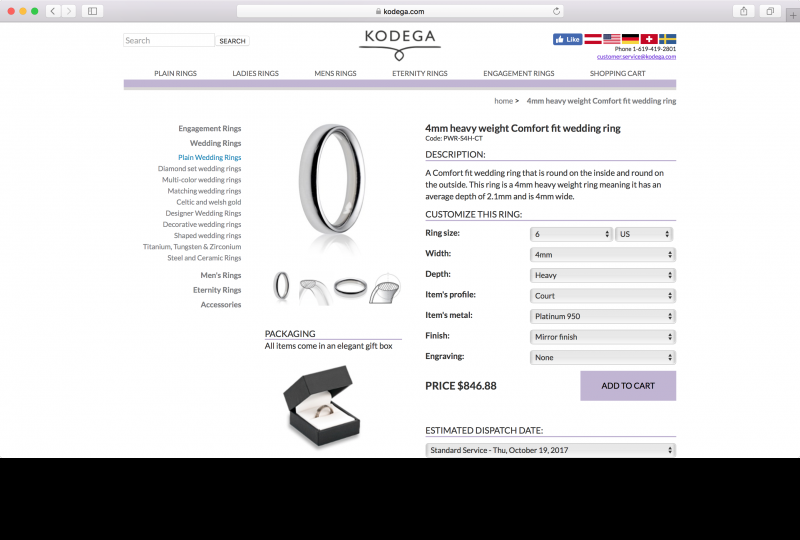Add the ring to cart
This screenshot has height=540, width=800.
[x=628, y=386]
